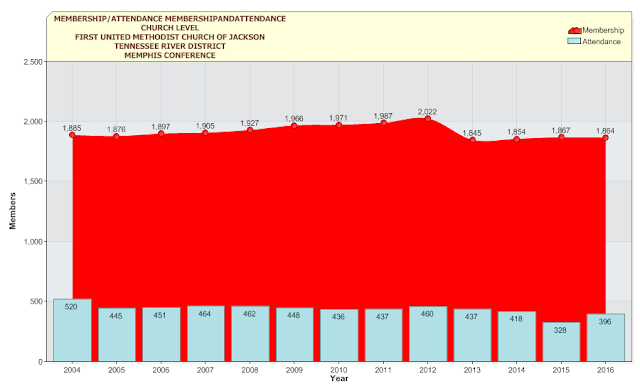
Task: Click the 2014 attendance bar labeled 418
Action: click(x=517, y=336)
